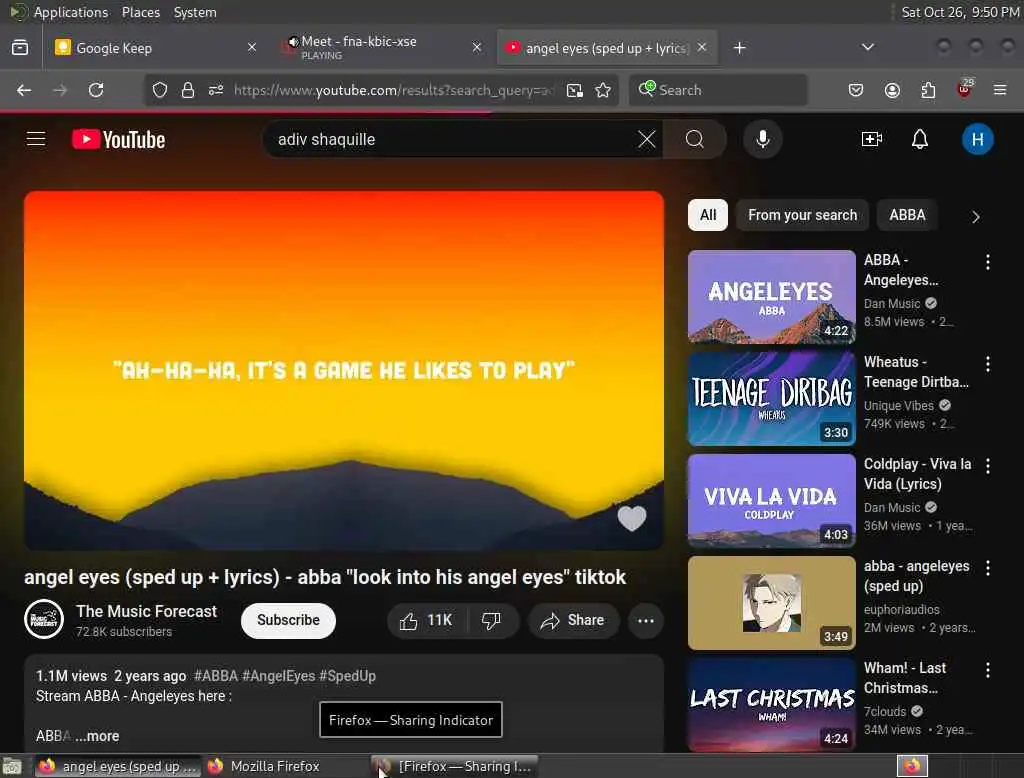Open Firefox account icon
1024x778 pixels.
point(892,90)
